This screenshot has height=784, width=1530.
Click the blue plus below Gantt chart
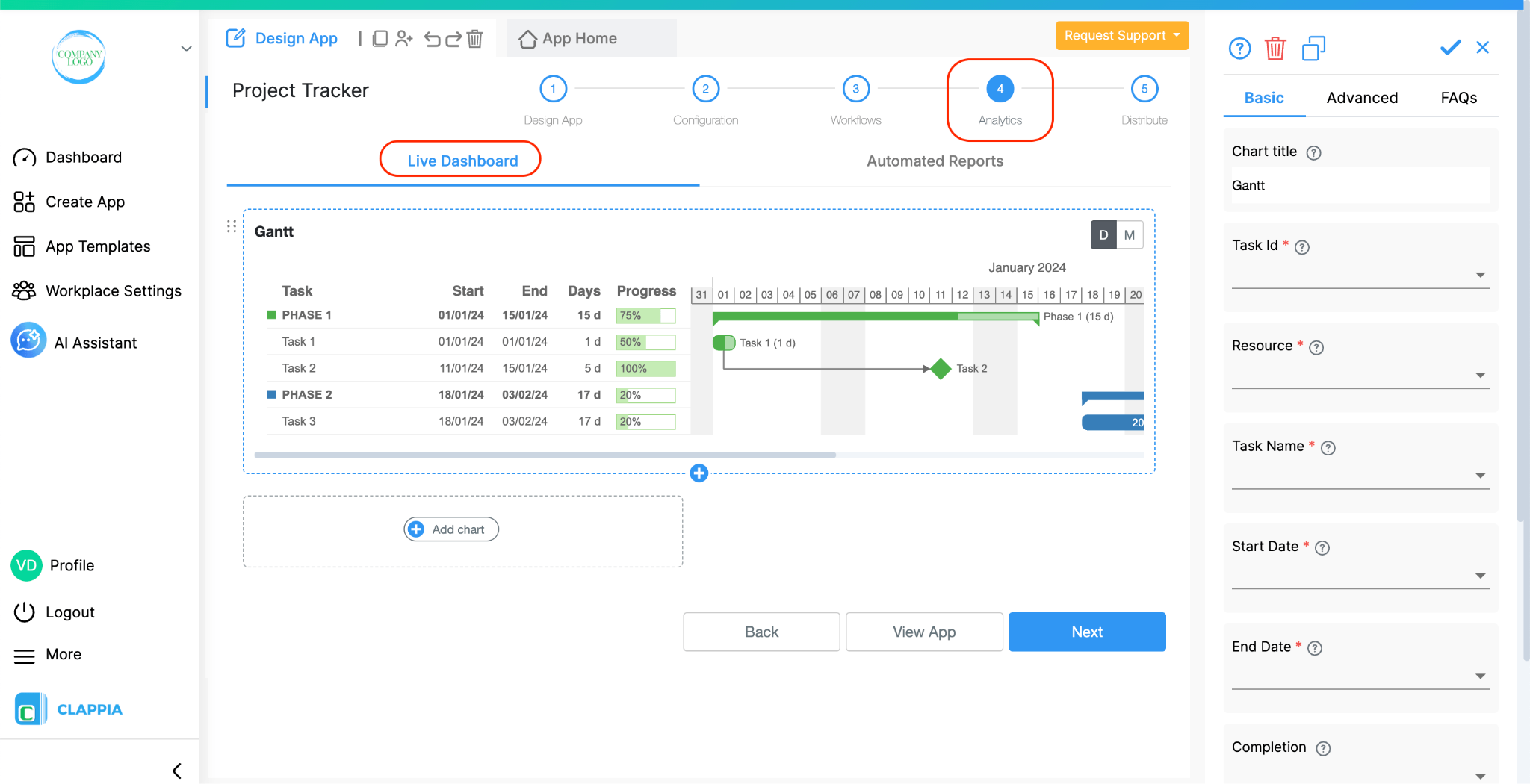pyautogui.click(x=699, y=473)
